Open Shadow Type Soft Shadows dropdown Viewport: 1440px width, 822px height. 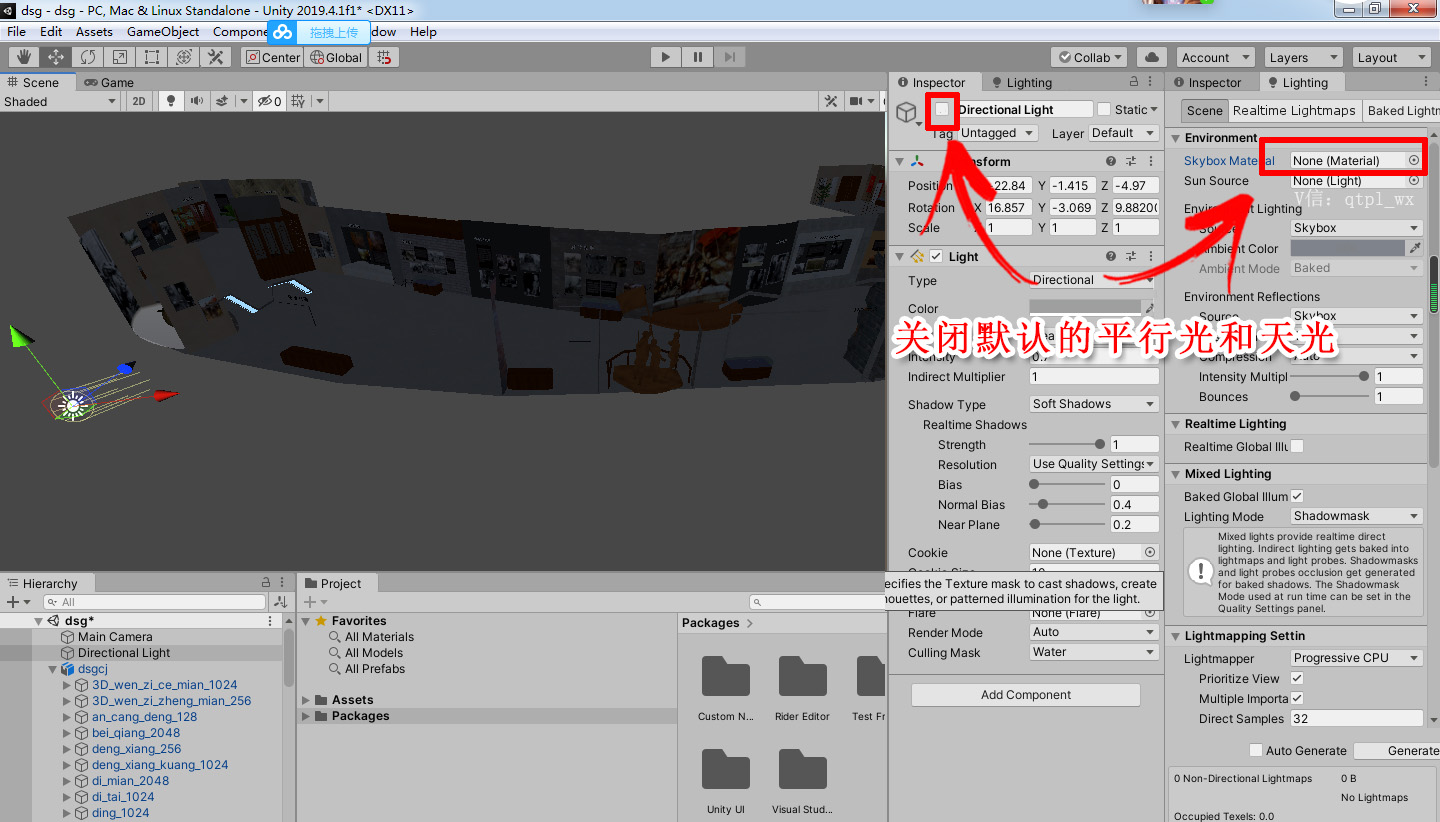pyautogui.click(x=1094, y=404)
